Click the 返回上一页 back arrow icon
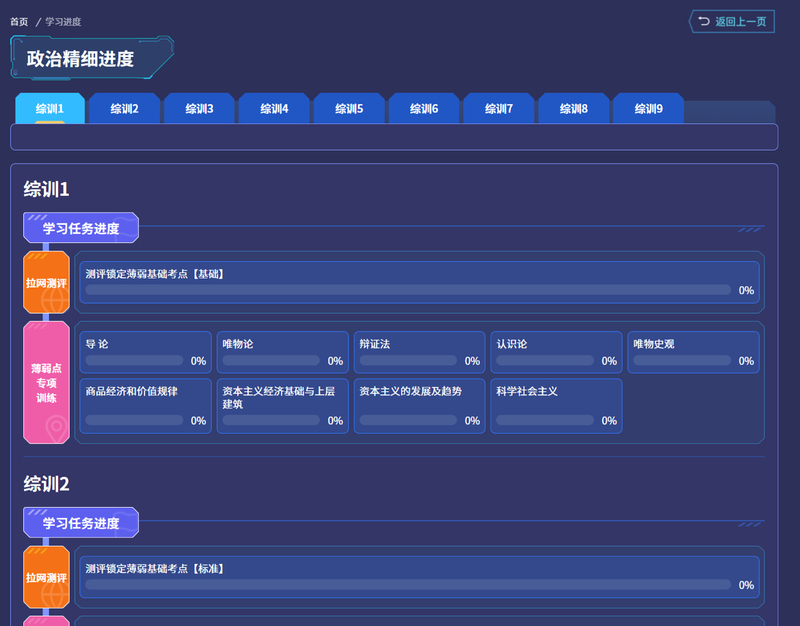800x626 pixels. (704, 21)
